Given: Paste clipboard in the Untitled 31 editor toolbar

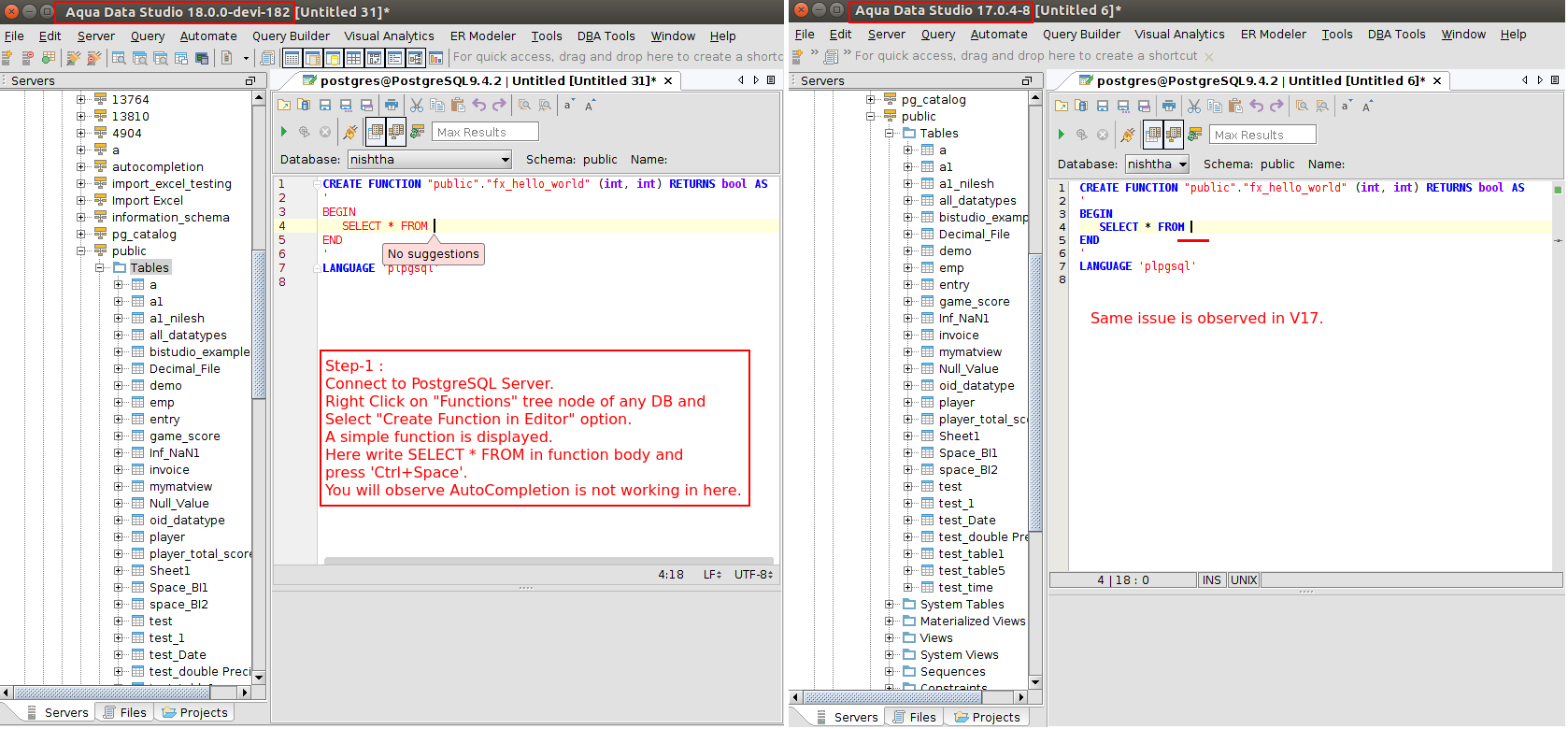Looking at the screenshot, I should [x=458, y=106].
